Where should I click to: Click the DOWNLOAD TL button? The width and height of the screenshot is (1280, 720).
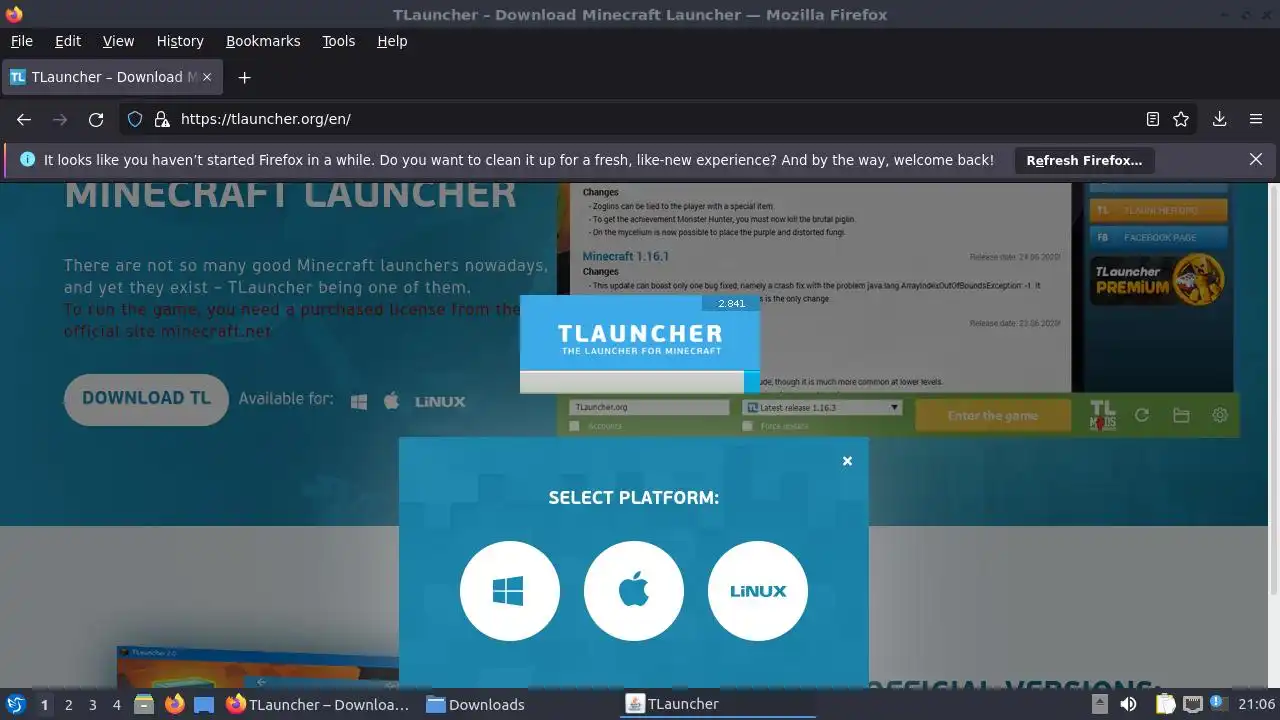[x=146, y=398]
